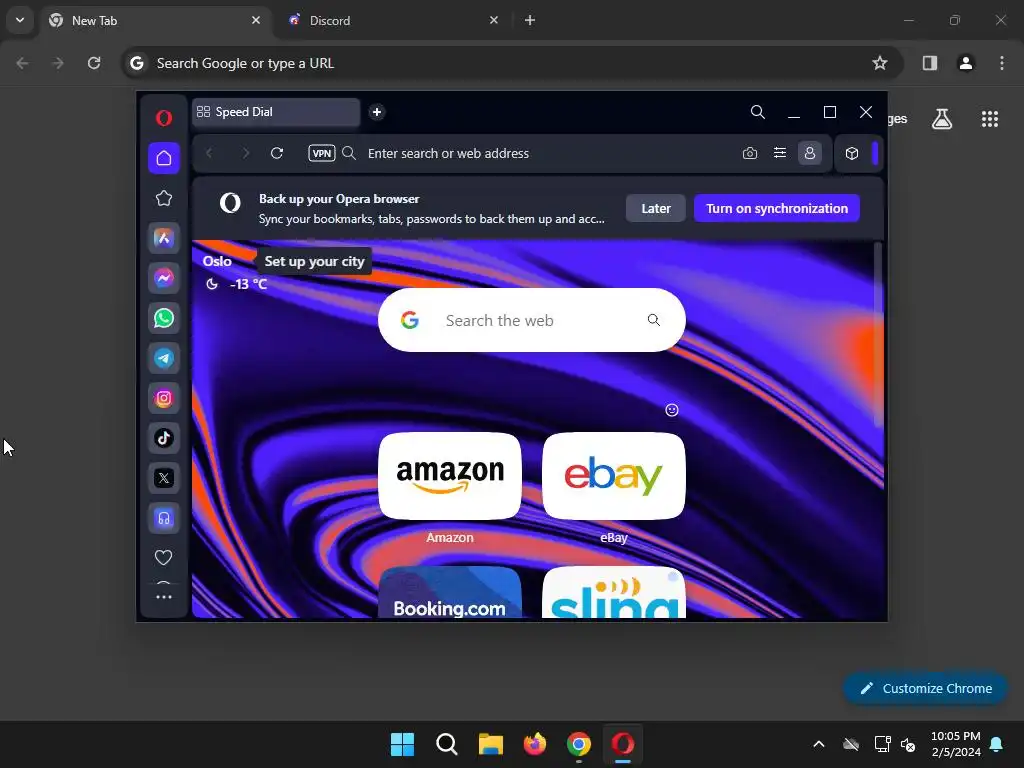1024x768 pixels.
Task: Expand Chrome tab search dropdown arrow
Action: point(20,20)
